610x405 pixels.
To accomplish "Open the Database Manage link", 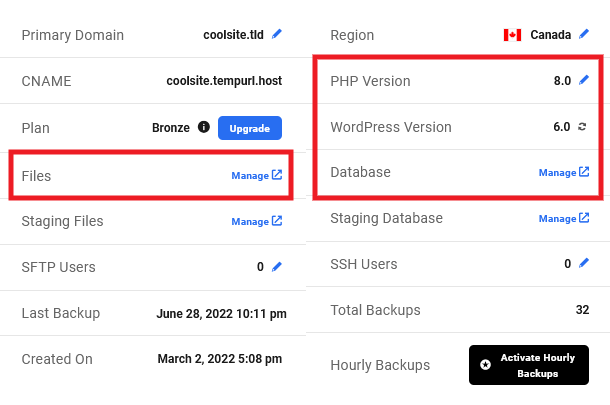I will 564,172.
